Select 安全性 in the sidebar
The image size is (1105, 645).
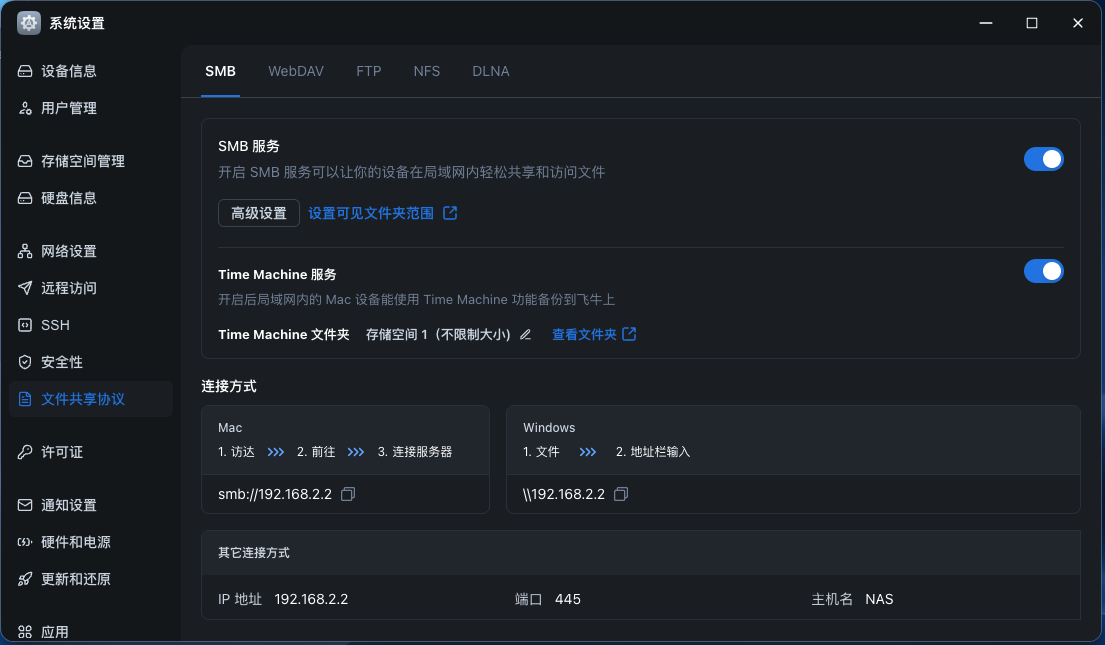[x=91, y=362]
